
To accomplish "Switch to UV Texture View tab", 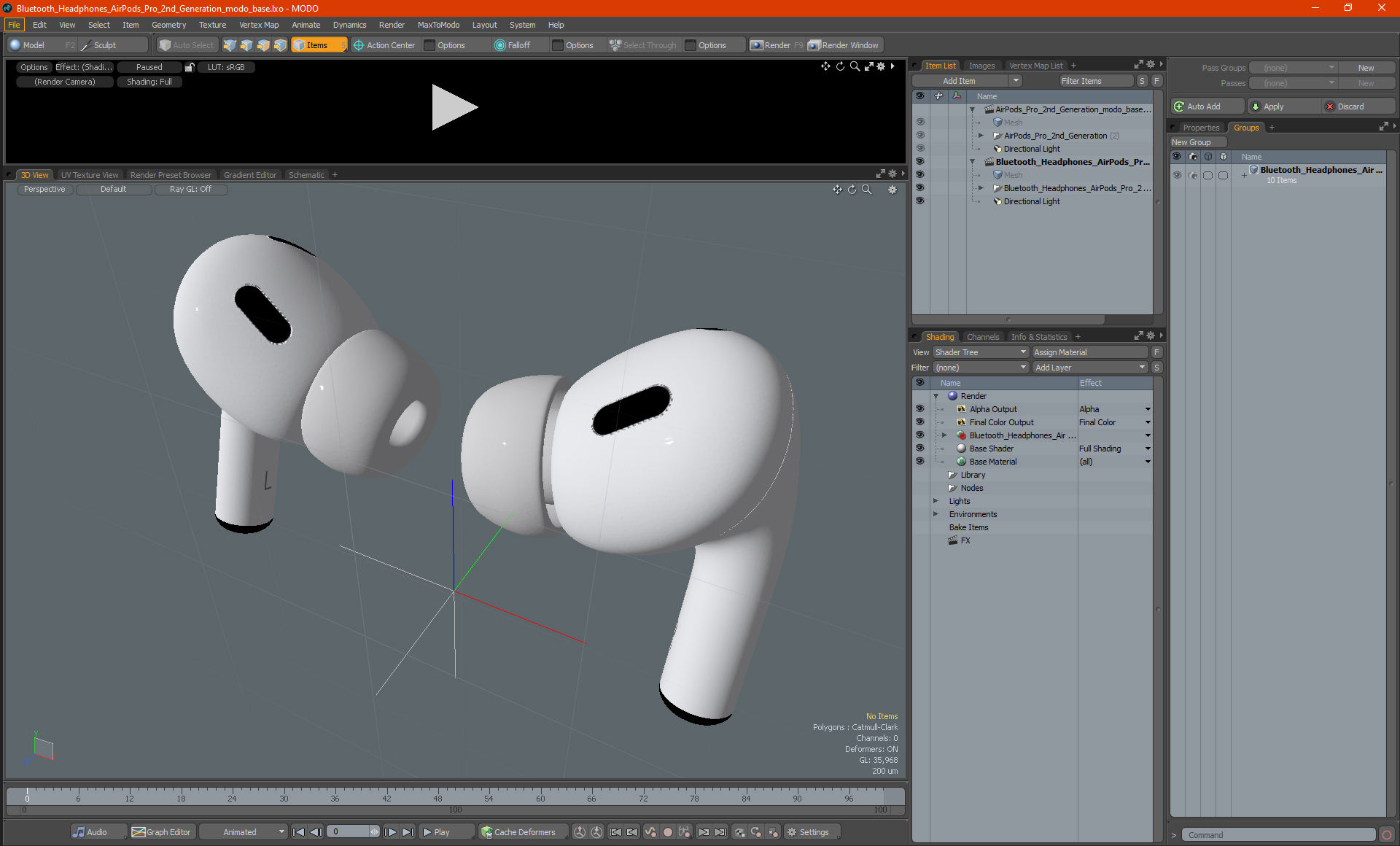I will point(89,175).
